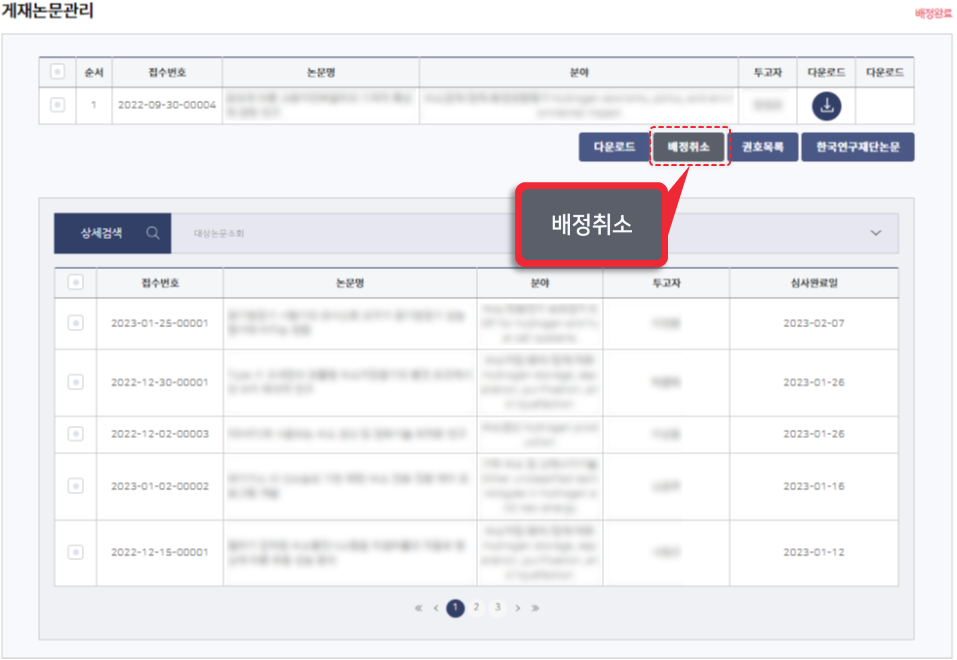The image size is (957, 660).
Task: Go to next page arrow in pagination
Action: 517,607
